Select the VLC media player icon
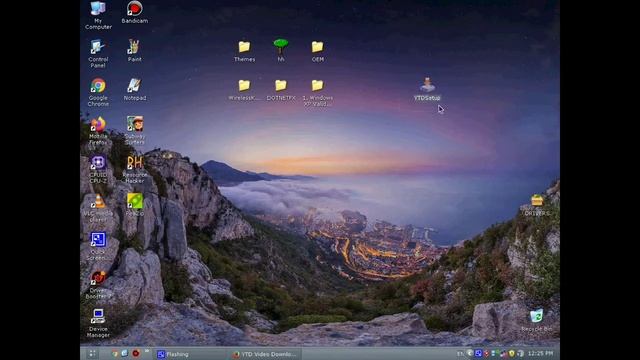 click(x=98, y=208)
